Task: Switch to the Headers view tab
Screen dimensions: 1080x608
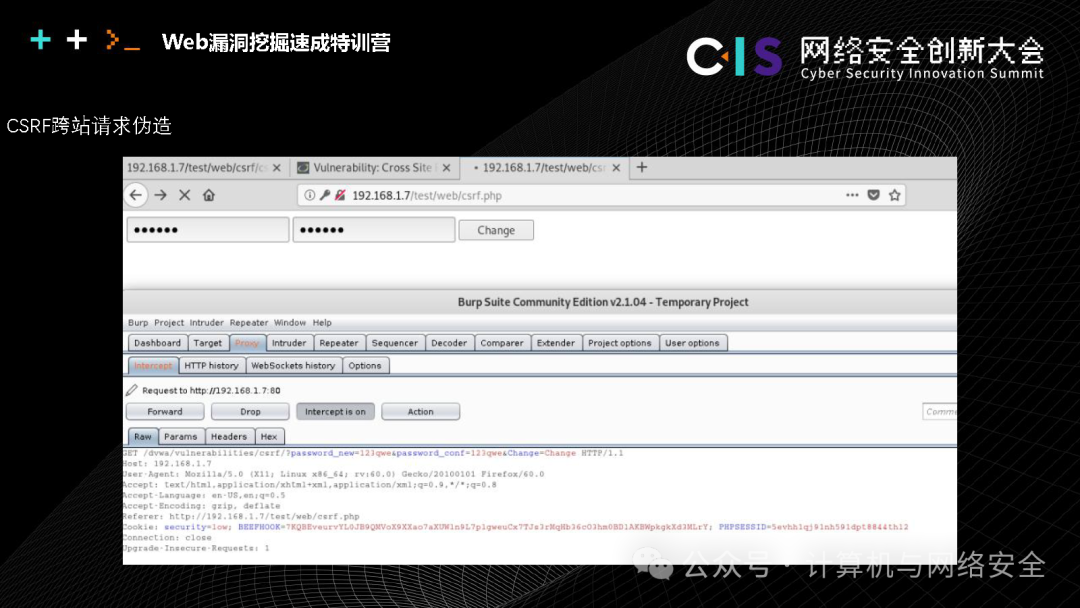Action: (229, 437)
